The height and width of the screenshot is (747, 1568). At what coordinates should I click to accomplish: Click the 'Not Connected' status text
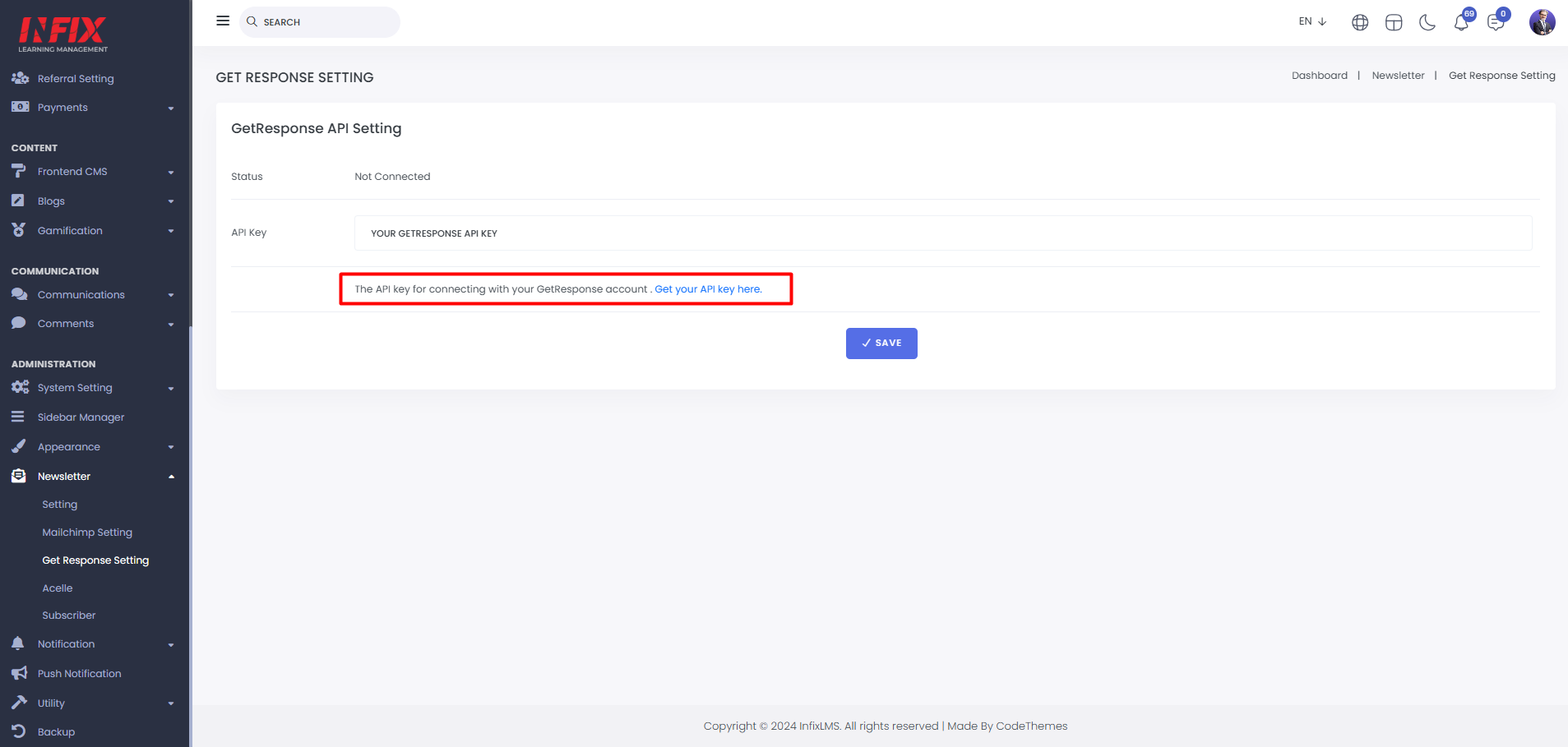(x=392, y=177)
